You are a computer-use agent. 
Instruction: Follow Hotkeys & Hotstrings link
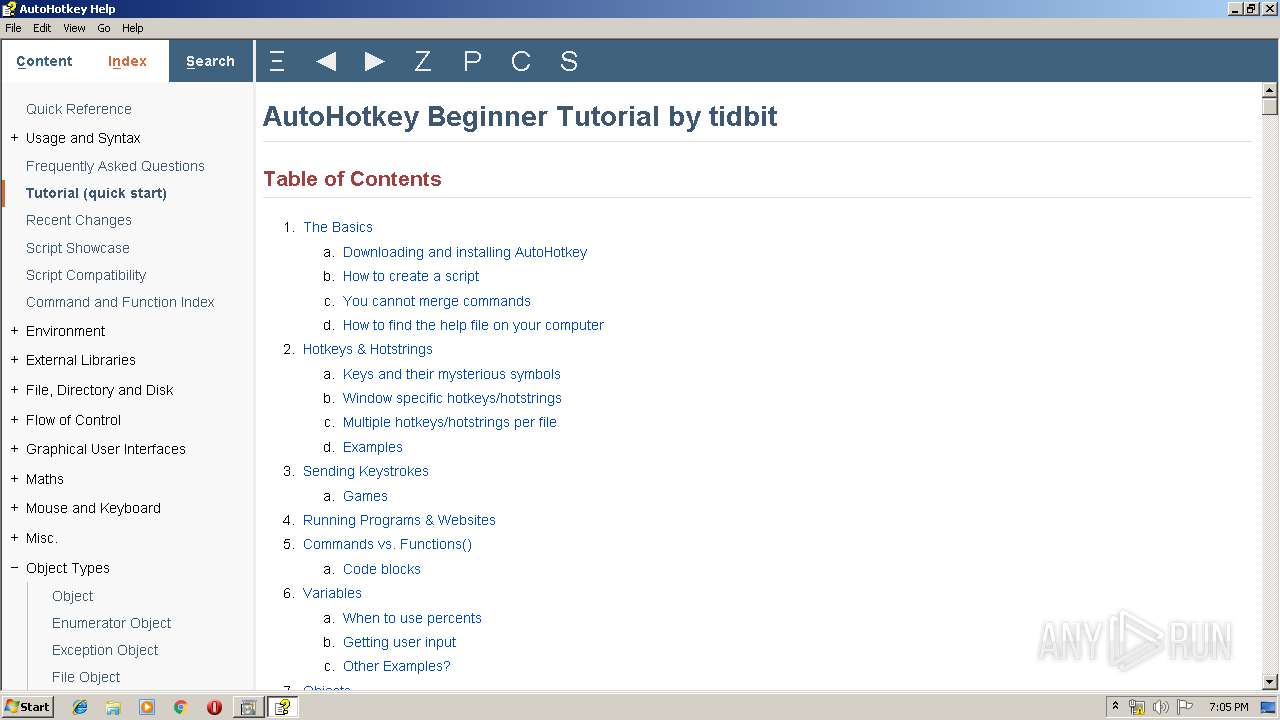click(368, 349)
